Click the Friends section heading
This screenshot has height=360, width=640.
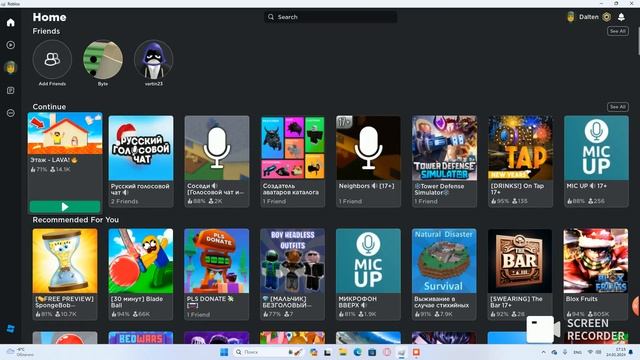coord(46,31)
